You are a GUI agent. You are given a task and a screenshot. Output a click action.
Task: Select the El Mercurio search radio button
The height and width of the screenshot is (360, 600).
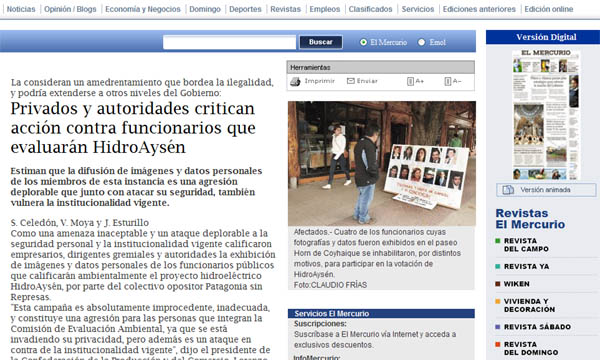[x=364, y=42]
